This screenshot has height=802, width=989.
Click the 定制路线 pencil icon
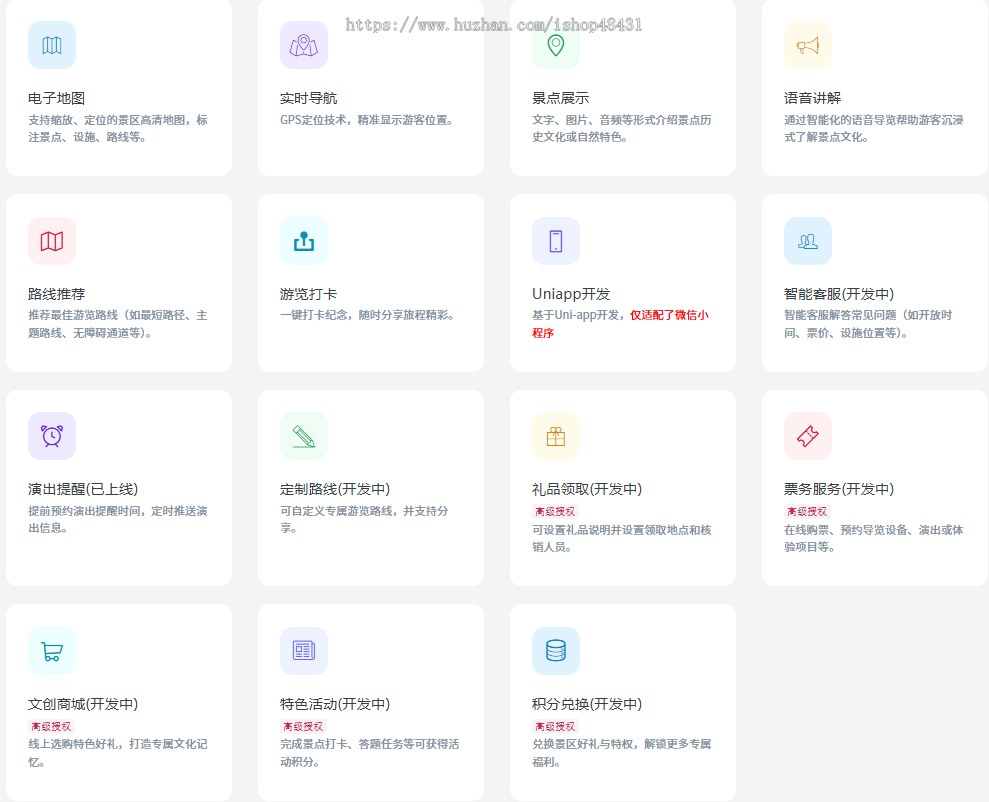coord(303,436)
